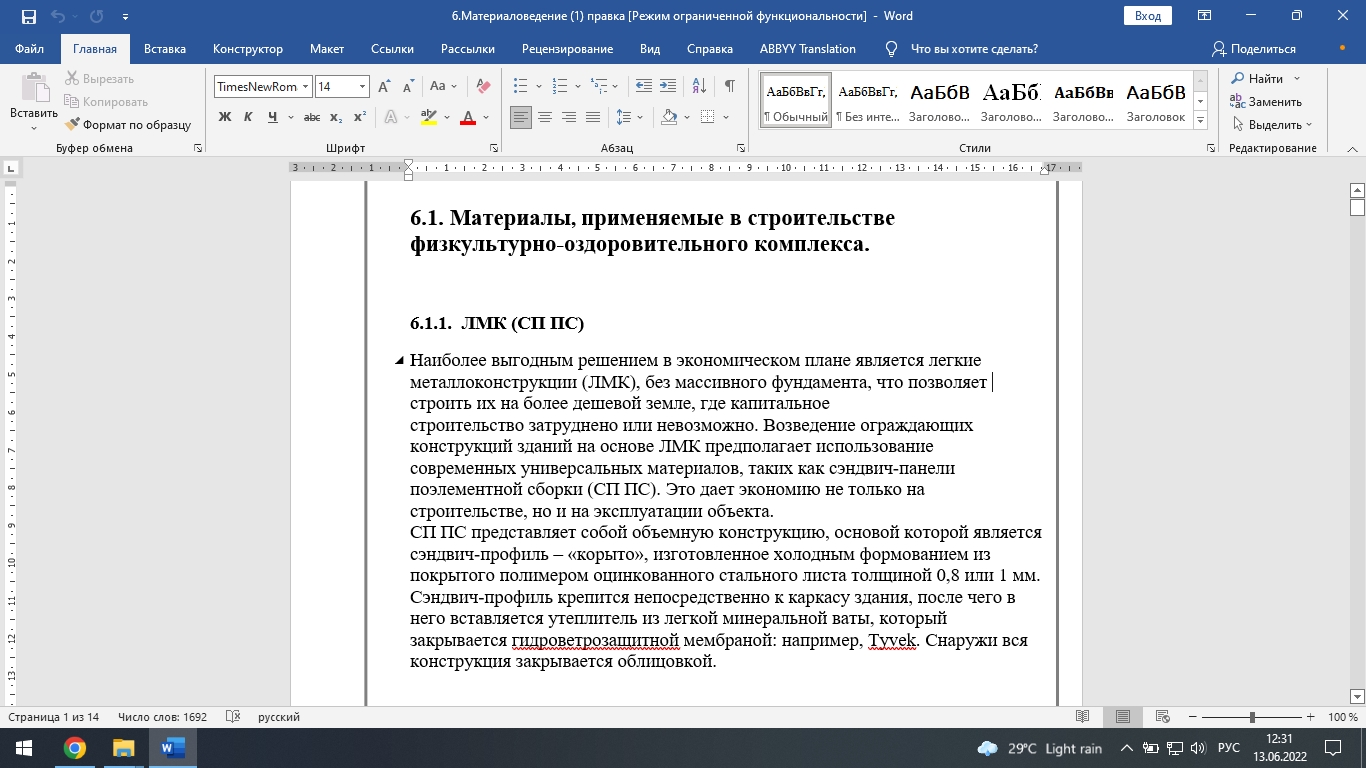The height and width of the screenshot is (768, 1366).
Task: Center align the paragraph text
Action: tap(545, 118)
